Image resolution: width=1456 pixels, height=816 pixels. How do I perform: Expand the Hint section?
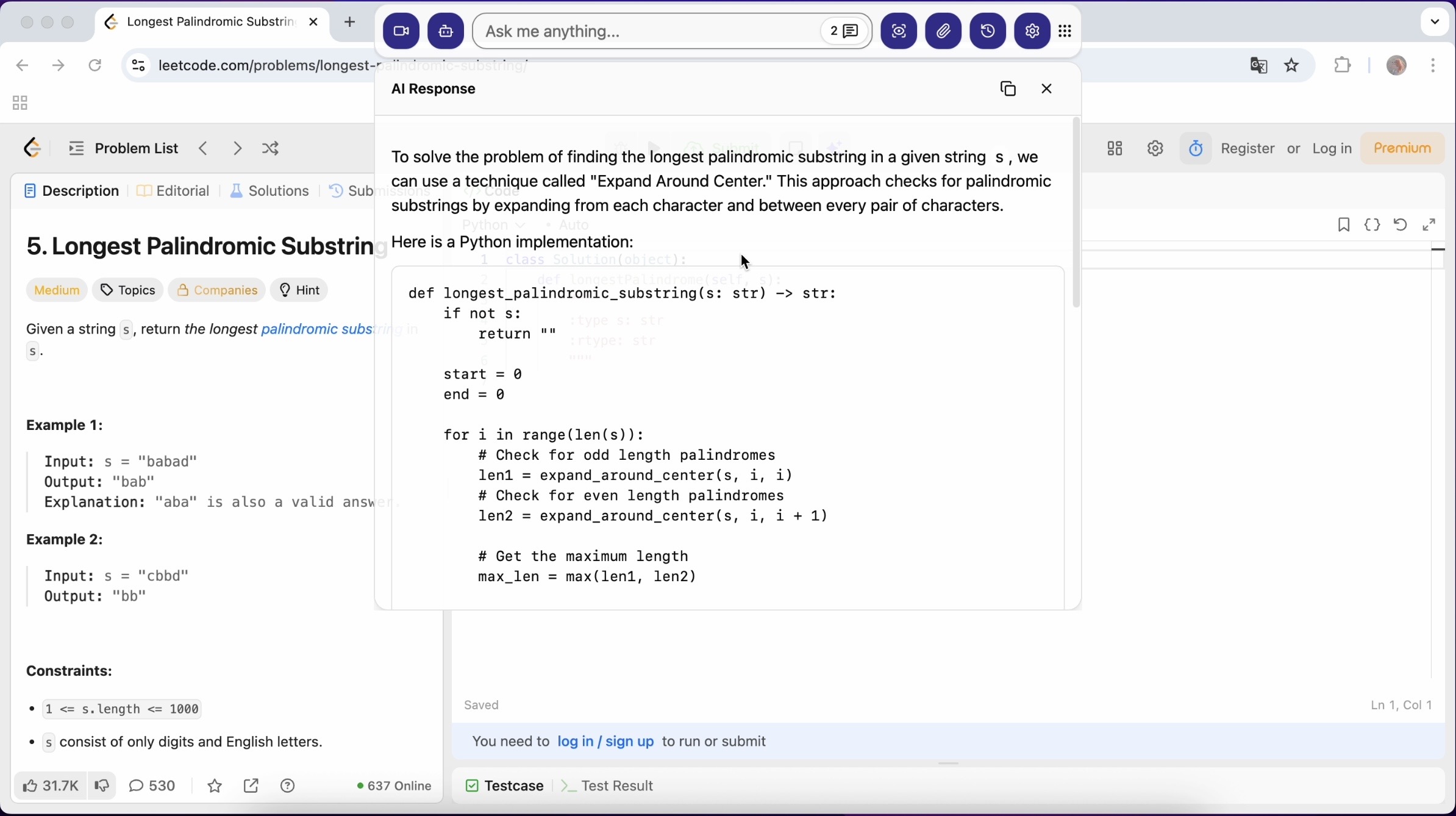(299, 290)
